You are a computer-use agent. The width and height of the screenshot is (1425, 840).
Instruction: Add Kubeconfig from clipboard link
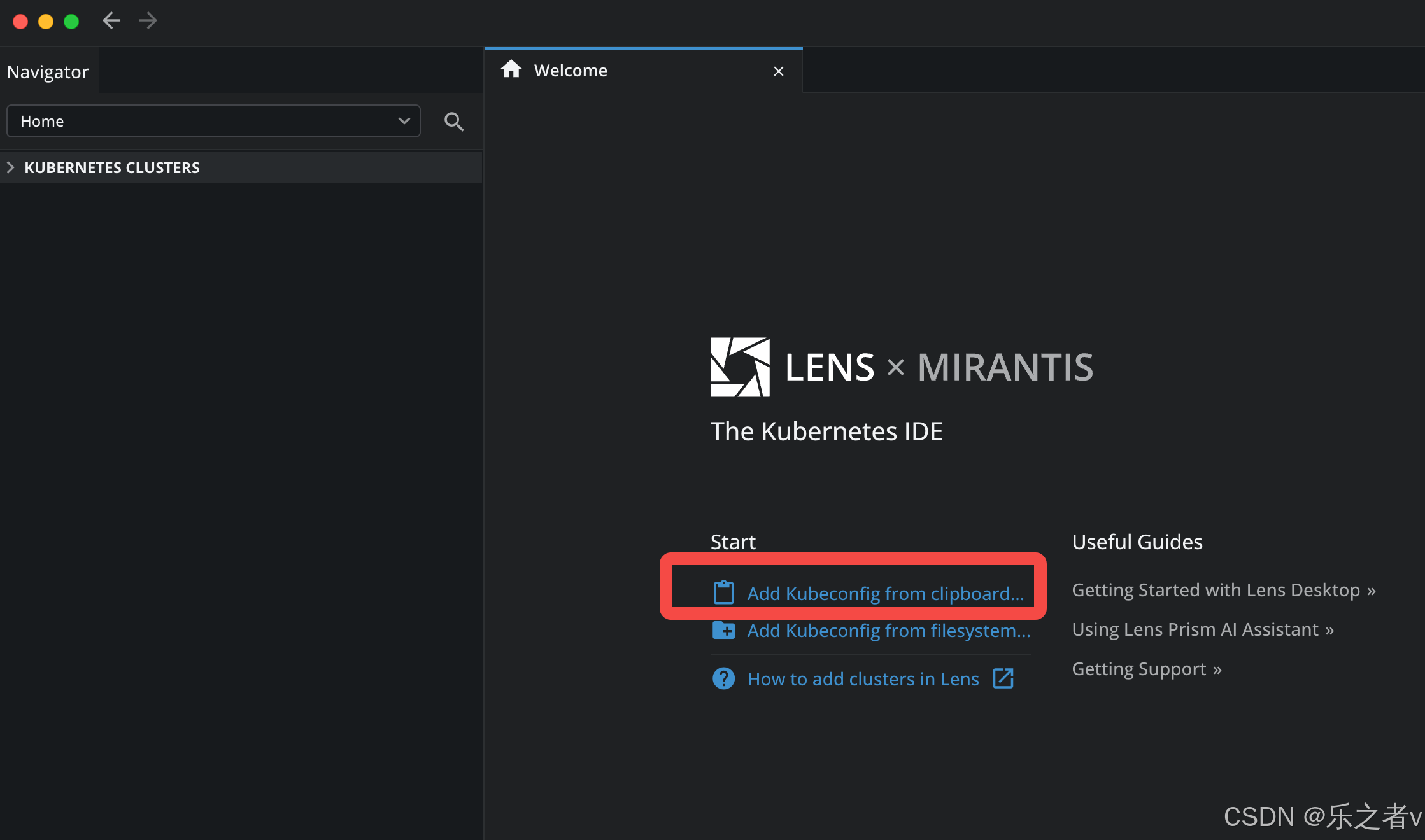tap(885, 594)
